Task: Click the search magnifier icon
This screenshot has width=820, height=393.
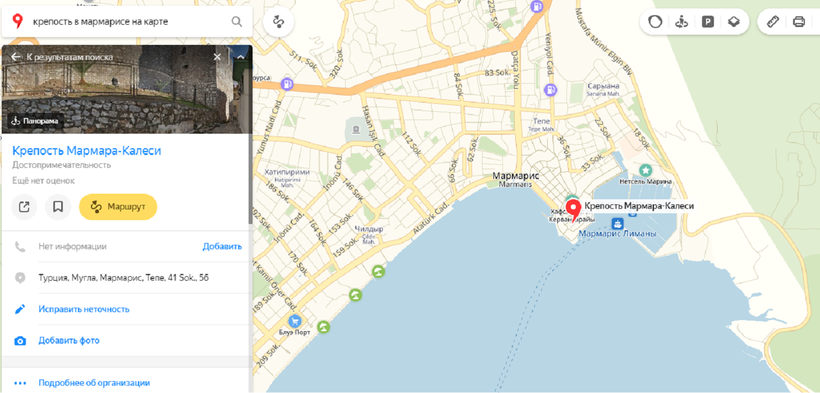Action: pos(236,21)
